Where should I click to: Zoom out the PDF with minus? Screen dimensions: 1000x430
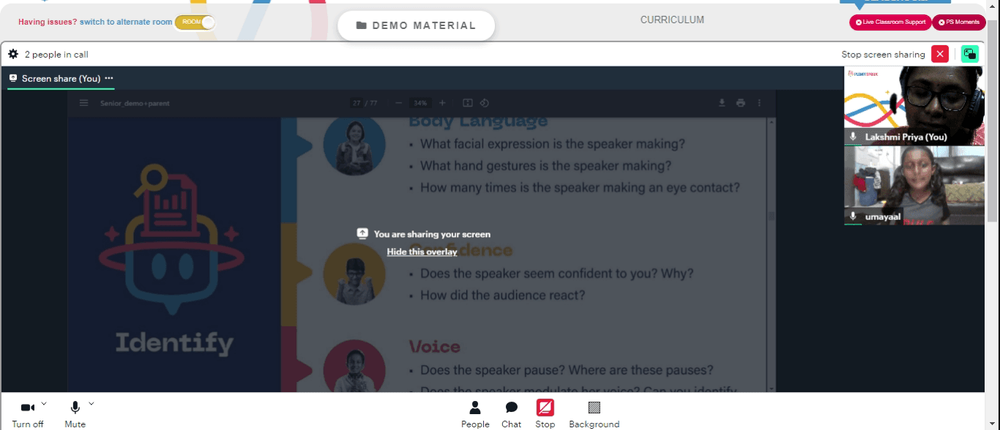point(398,103)
